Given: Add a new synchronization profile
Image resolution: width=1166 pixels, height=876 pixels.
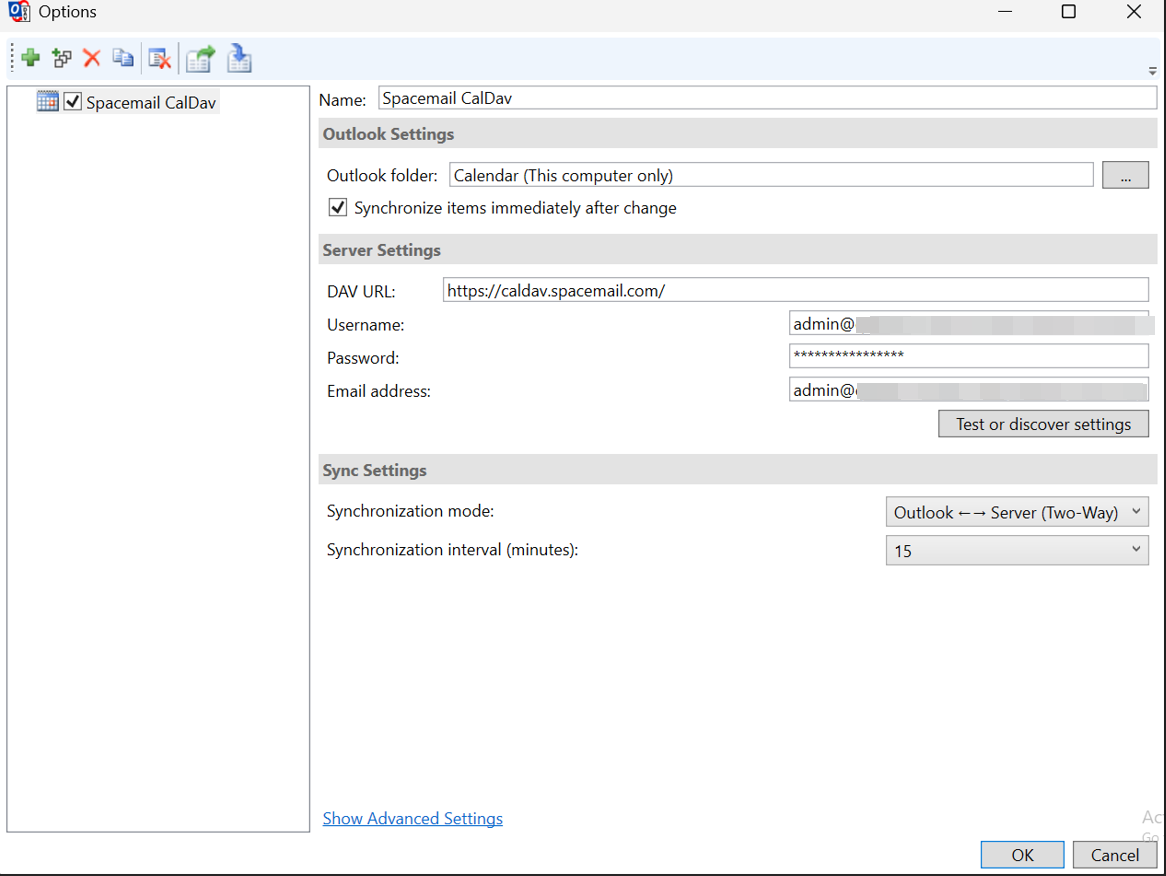Looking at the screenshot, I should coord(29,57).
